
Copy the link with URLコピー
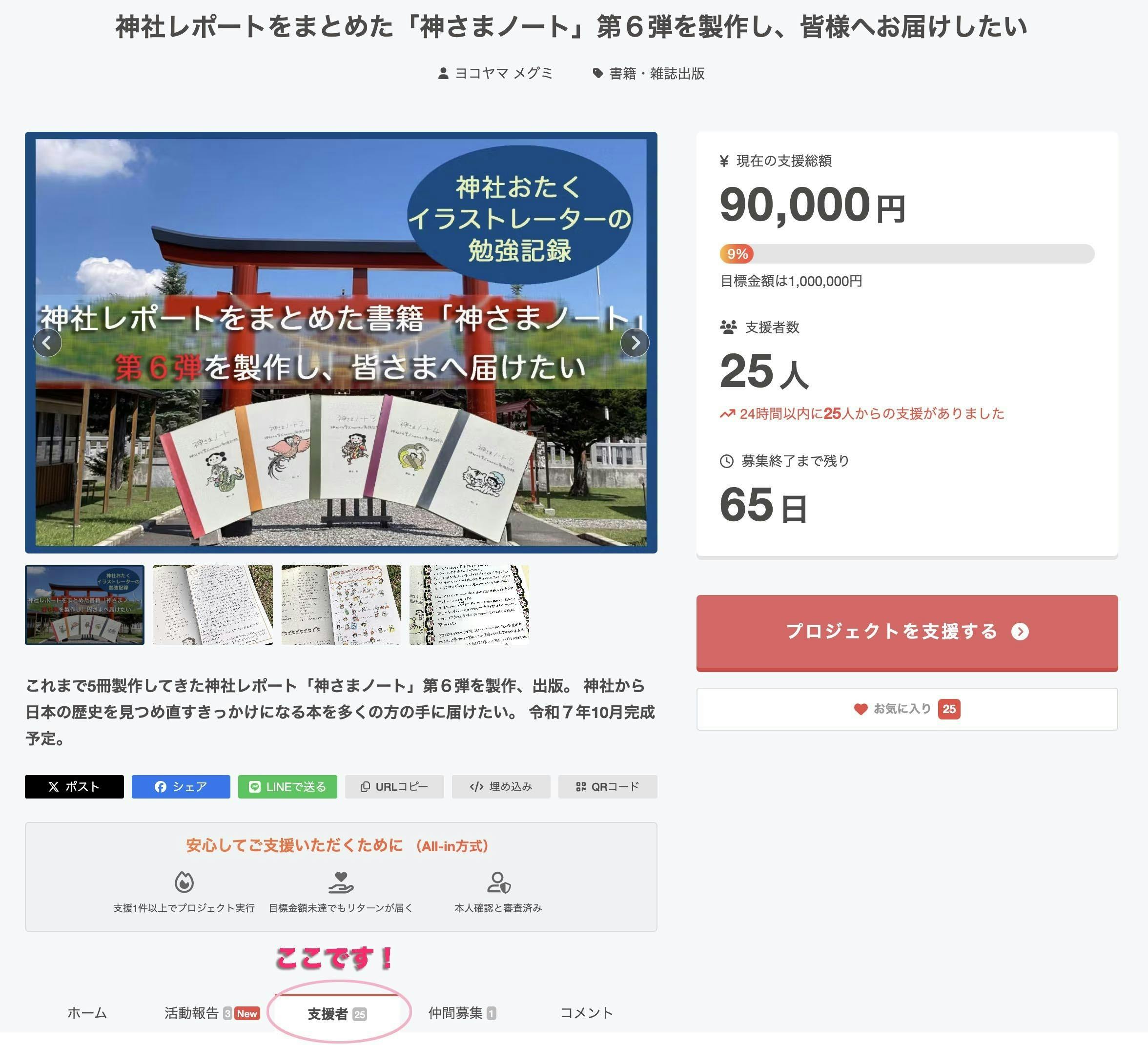tap(394, 786)
